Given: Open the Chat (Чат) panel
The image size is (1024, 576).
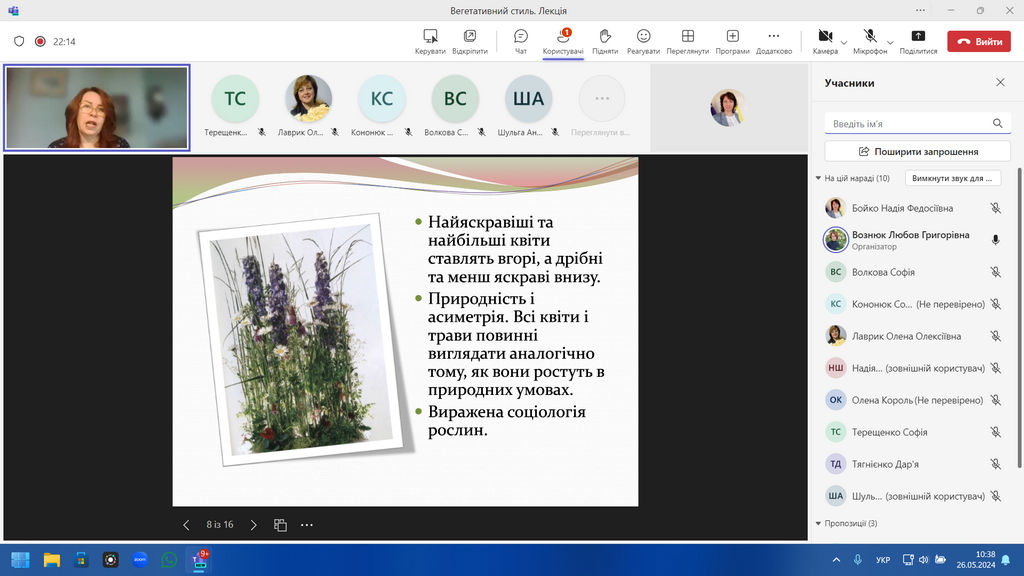Looking at the screenshot, I should pos(520,37).
